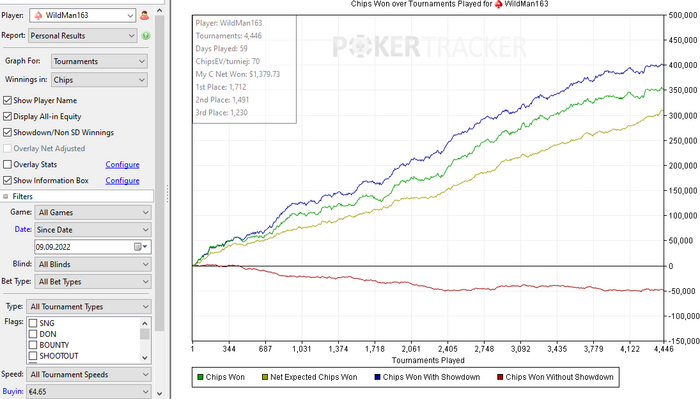Click the green Chips Won legend swatch
The width and height of the screenshot is (700, 399).
tap(200, 377)
